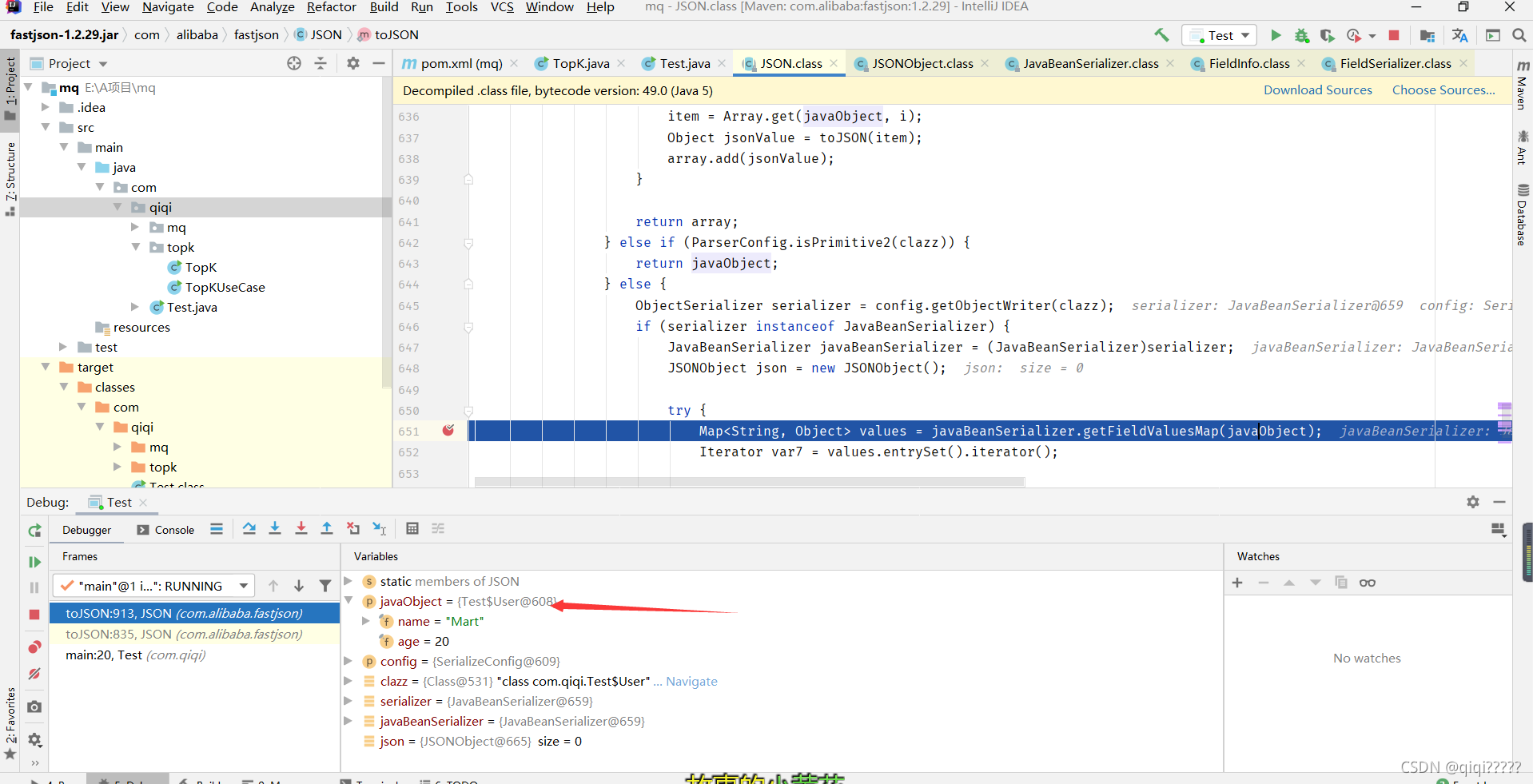Take thread dump camera icon

click(34, 707)
